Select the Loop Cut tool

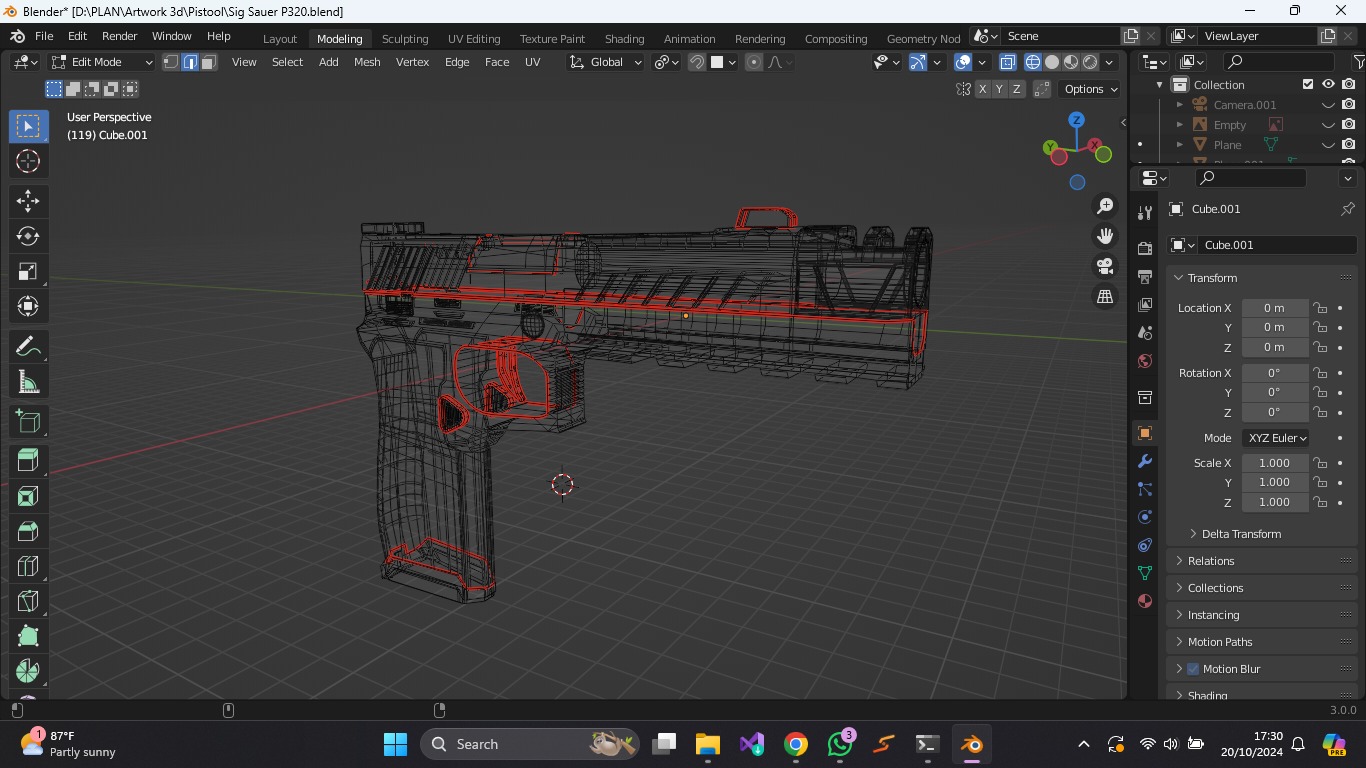click(x=28, y=566)
